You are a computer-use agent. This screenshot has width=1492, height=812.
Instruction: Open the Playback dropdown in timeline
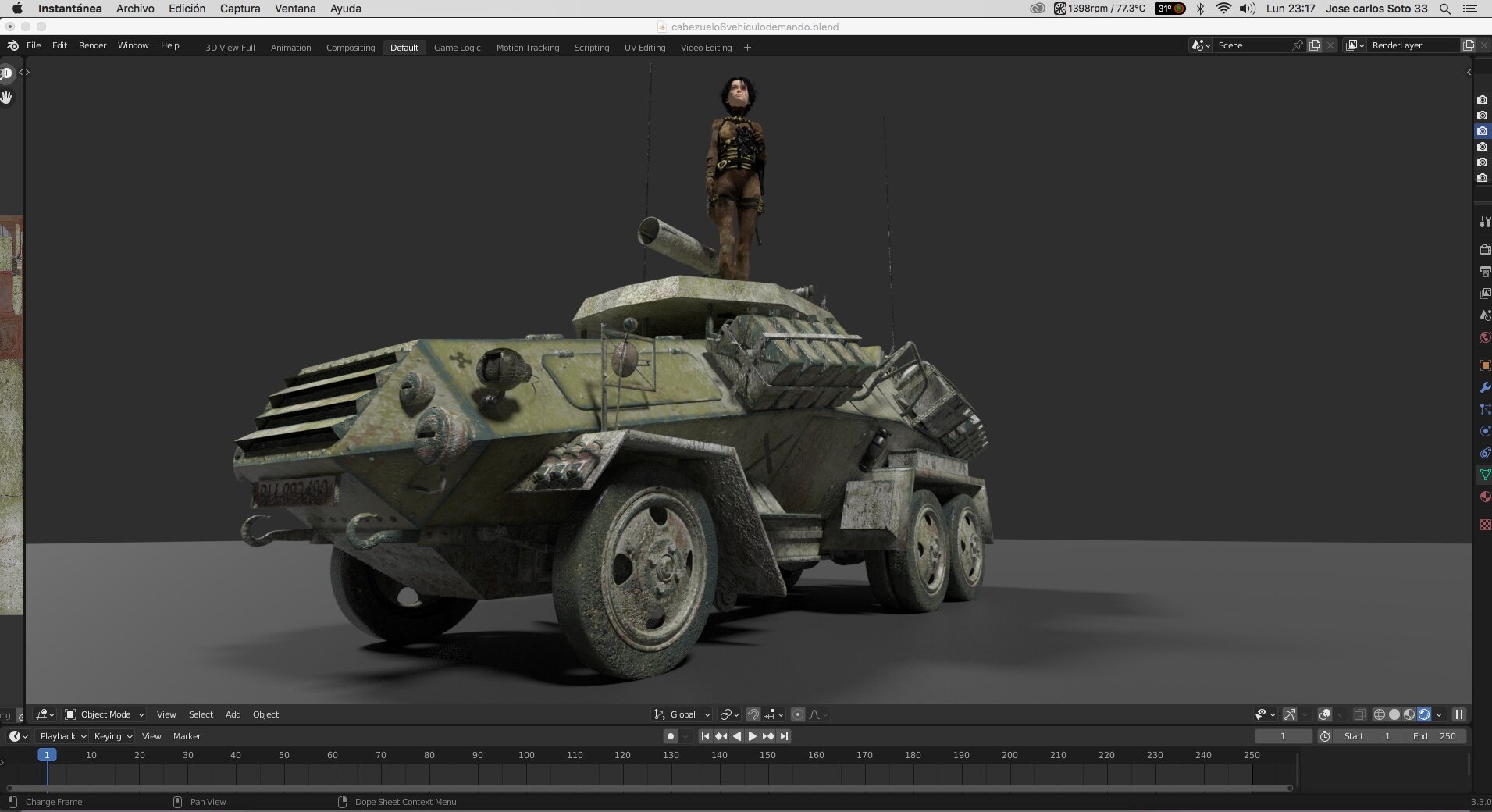pos(62,736)
